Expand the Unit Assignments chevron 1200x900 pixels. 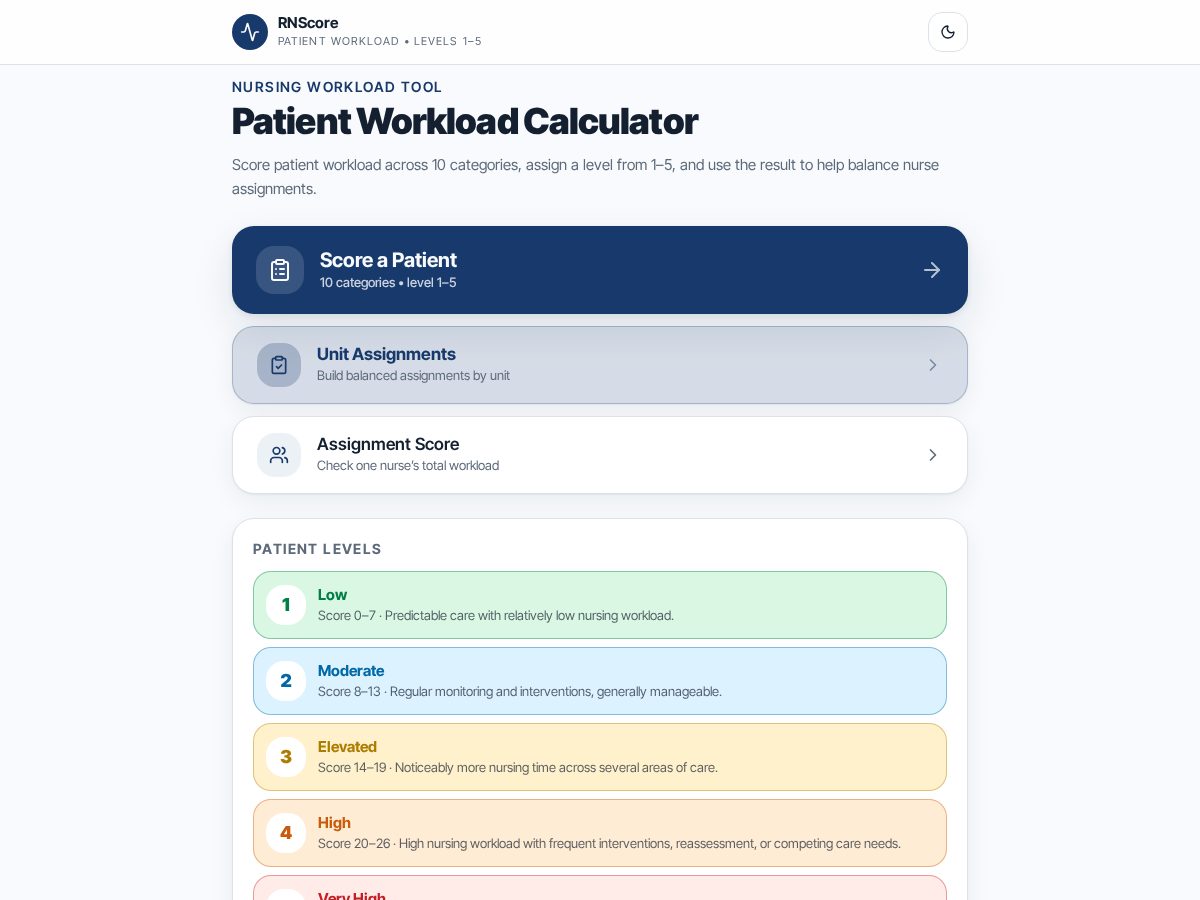[x=933, y=365]
